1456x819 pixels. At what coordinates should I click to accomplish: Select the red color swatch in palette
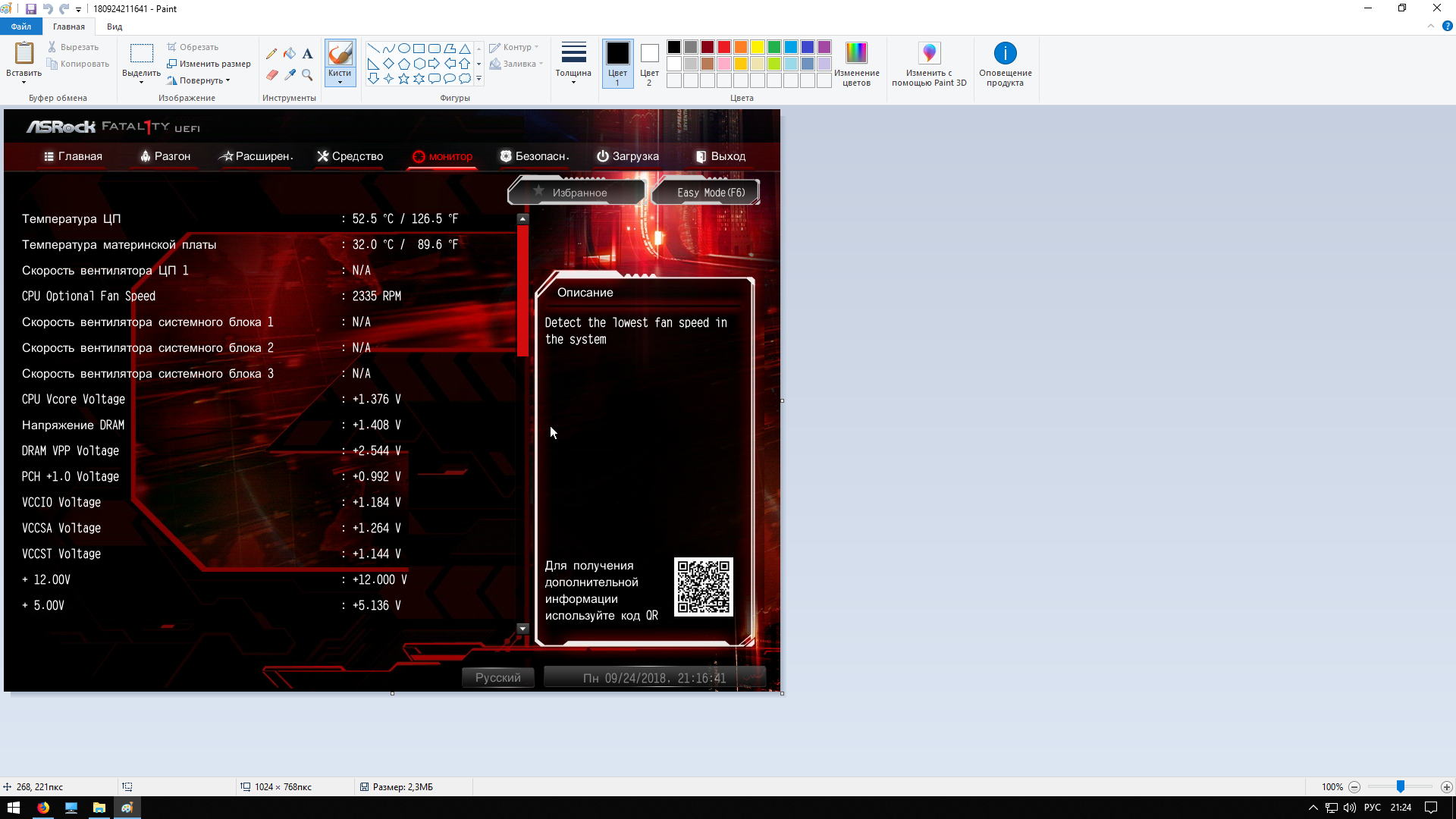[724, 47]
